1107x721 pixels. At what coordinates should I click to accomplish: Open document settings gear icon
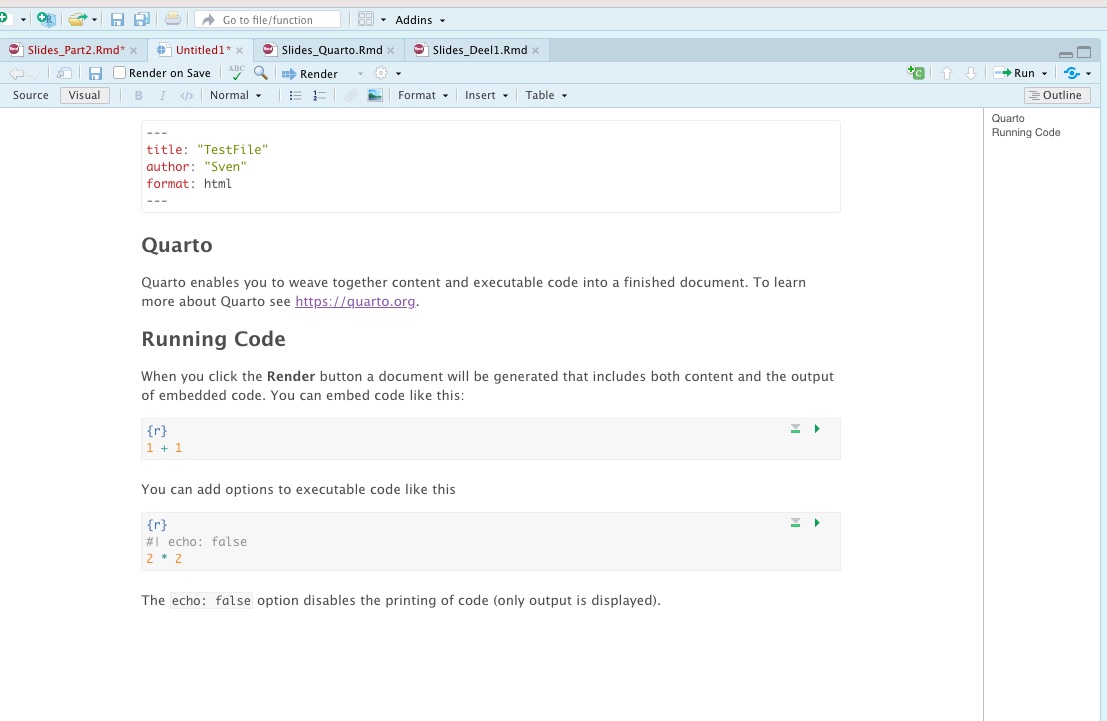381,73
